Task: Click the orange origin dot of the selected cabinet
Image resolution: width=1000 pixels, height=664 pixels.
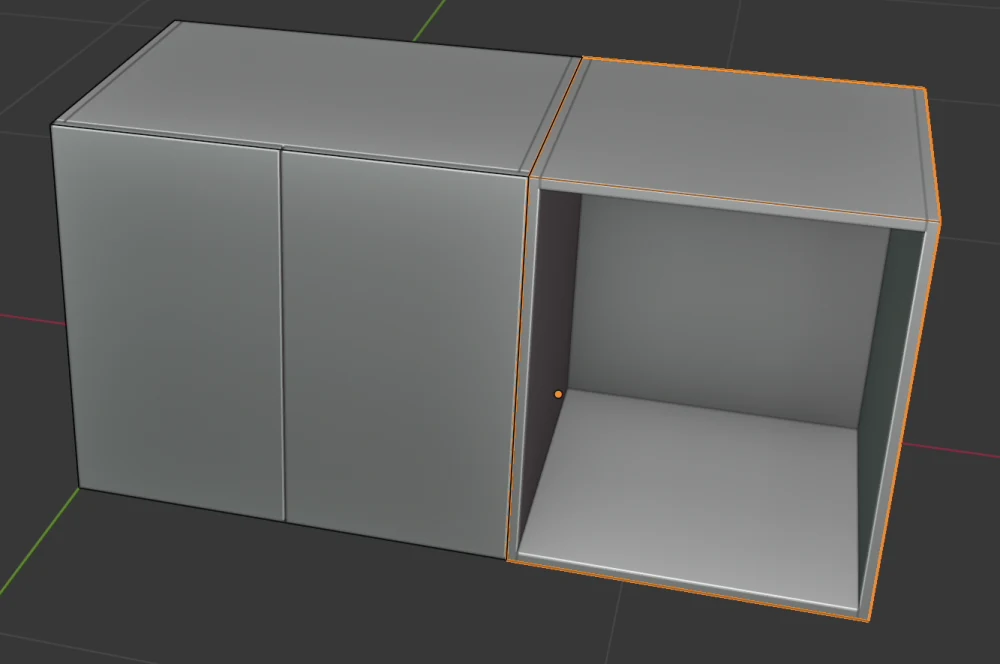Action: coord(558,394)
